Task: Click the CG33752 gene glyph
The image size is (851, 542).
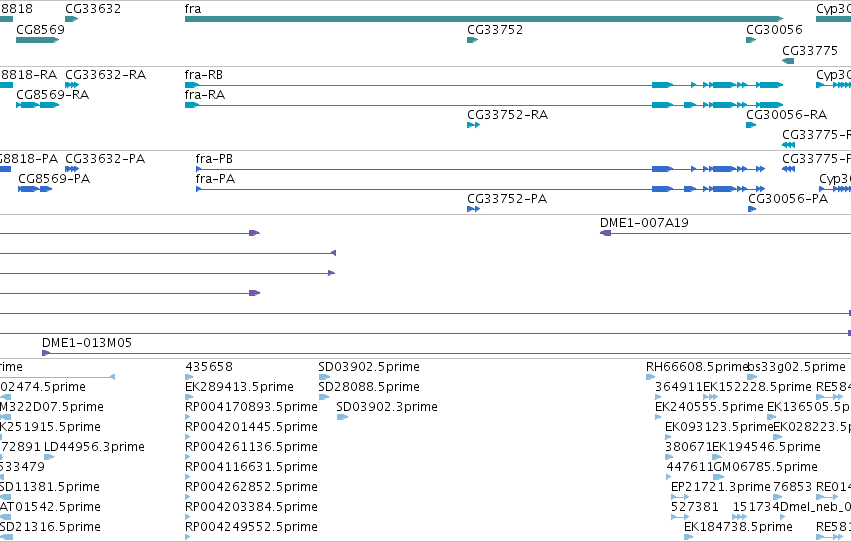Action: [x=472, y=40]
